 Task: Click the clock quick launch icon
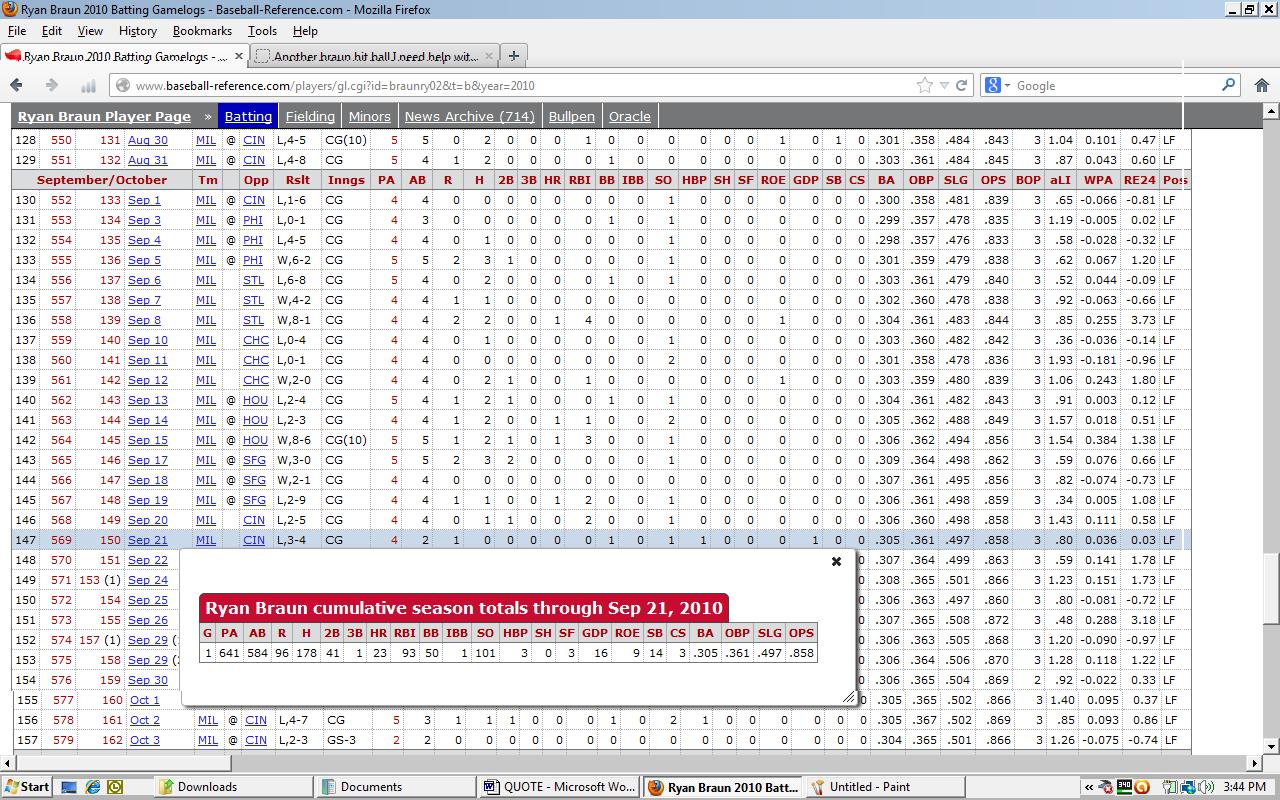tap(116, 787)
